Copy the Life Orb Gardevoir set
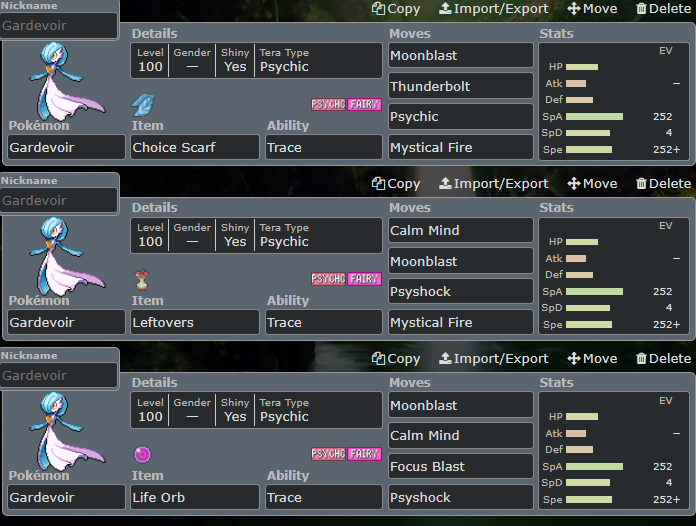Screen dimensions: 696x526 pyautogui.click(x=395, y=358)
